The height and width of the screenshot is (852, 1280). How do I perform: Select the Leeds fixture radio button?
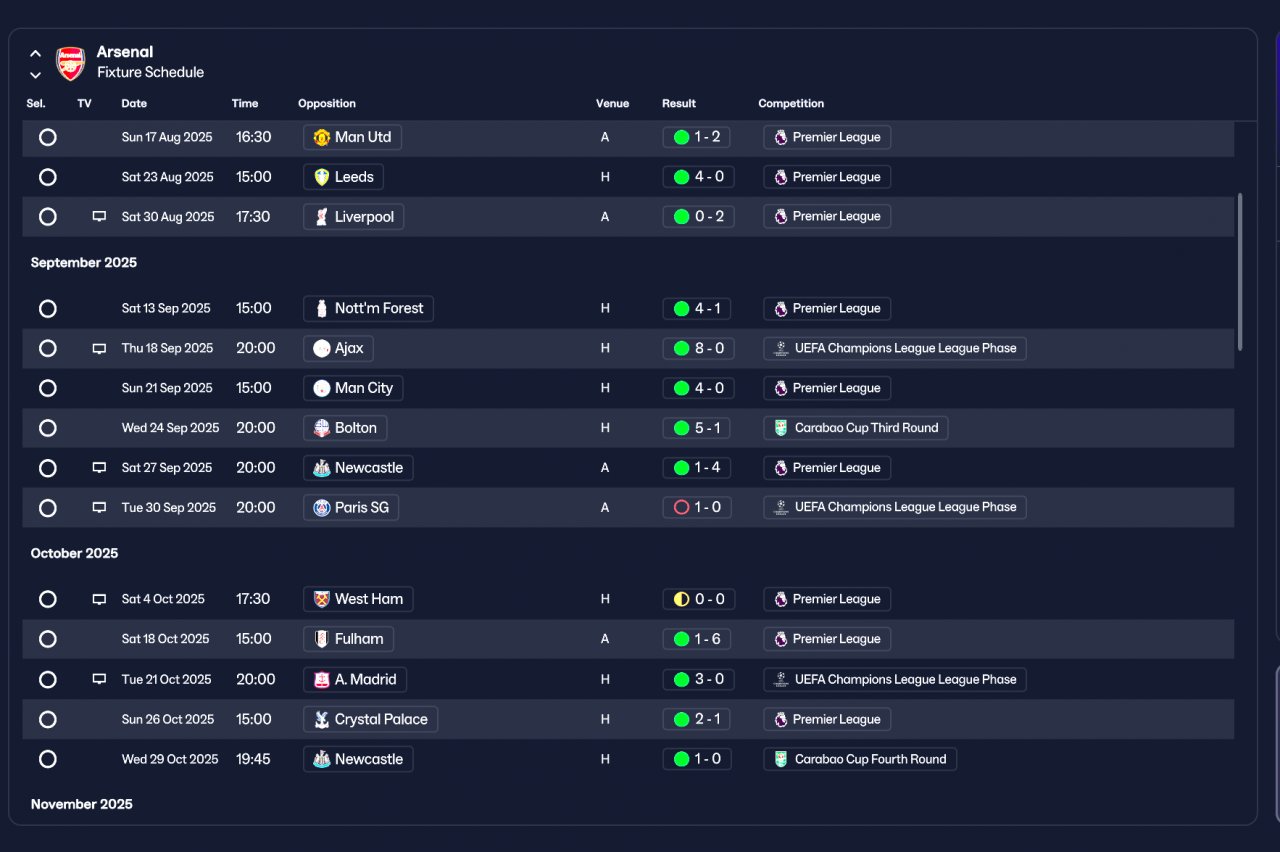tap(47, 177)
